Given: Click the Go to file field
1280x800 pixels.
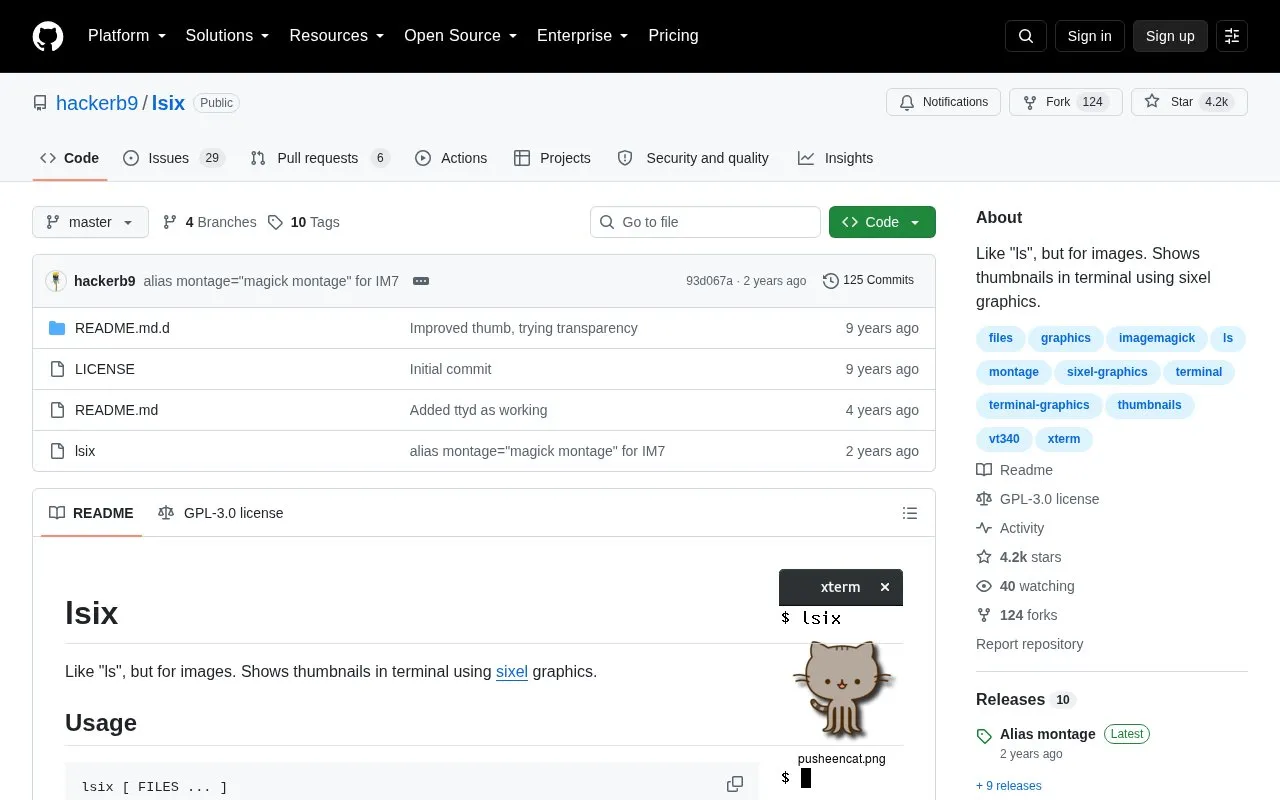Looking at the screenshot, I should tap(705, 222).
